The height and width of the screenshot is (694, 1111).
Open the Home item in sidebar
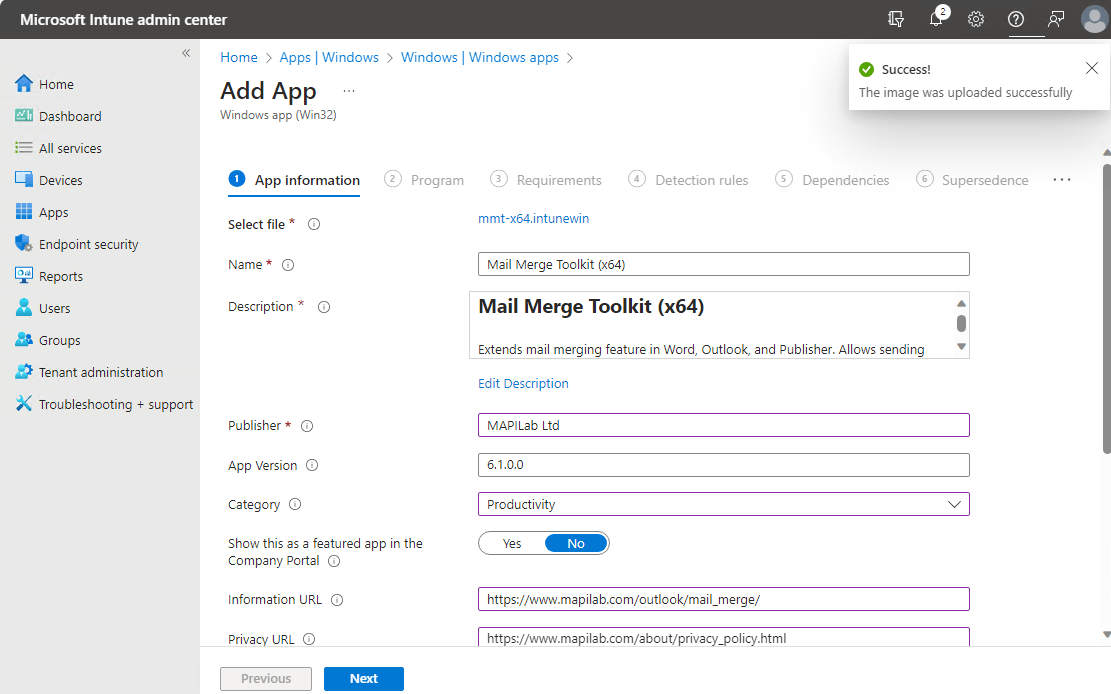[x=44, y=84]
